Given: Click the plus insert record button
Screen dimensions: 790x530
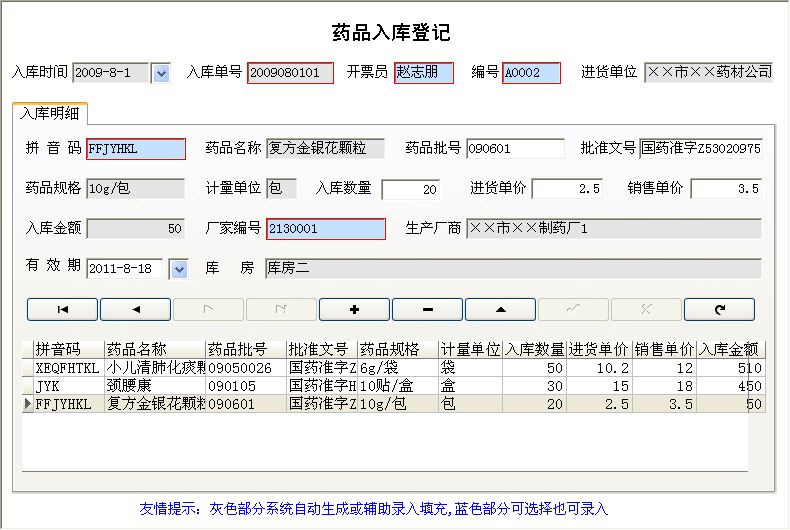Looking at the screenshot, I should point(354,309).
